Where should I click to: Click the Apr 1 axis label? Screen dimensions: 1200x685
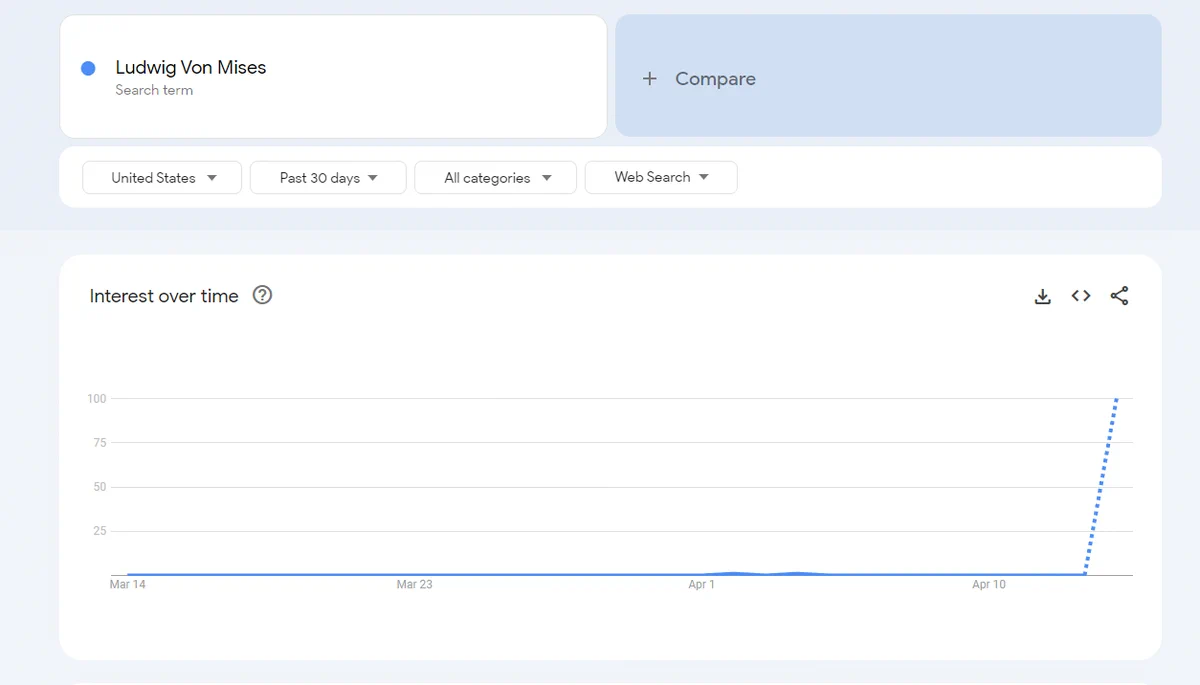[x=701, y=584]
